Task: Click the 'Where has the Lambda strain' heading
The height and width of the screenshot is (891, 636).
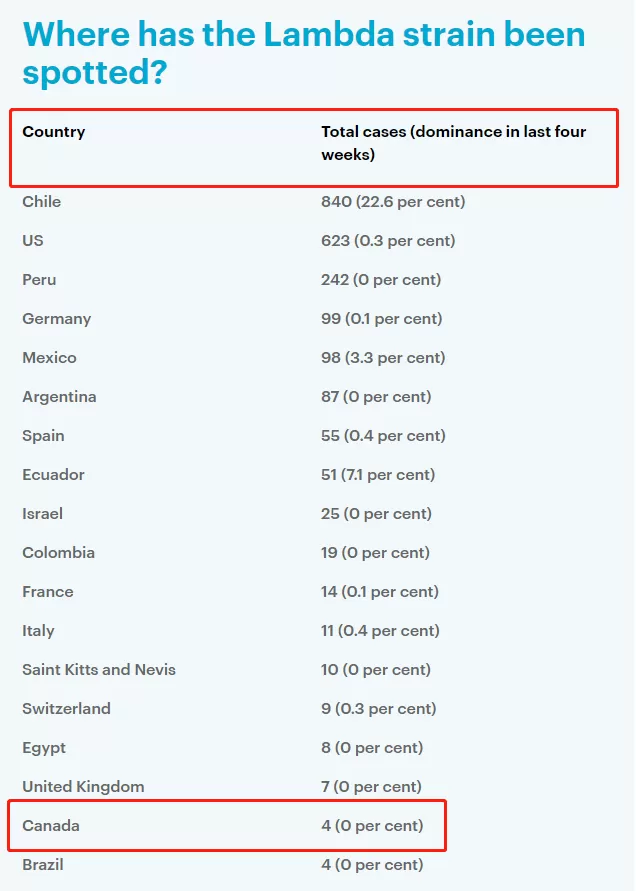Action: (304, 53)
